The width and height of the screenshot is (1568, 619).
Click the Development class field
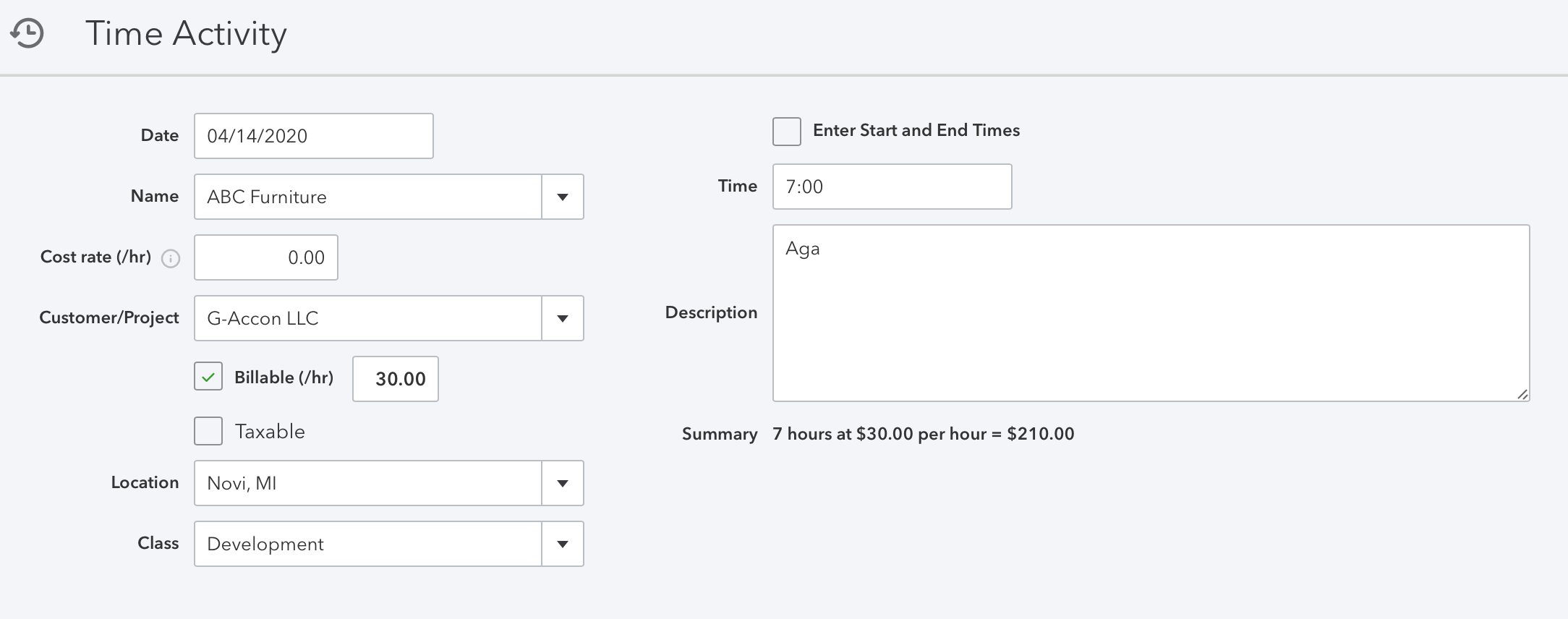click(367, 544)
